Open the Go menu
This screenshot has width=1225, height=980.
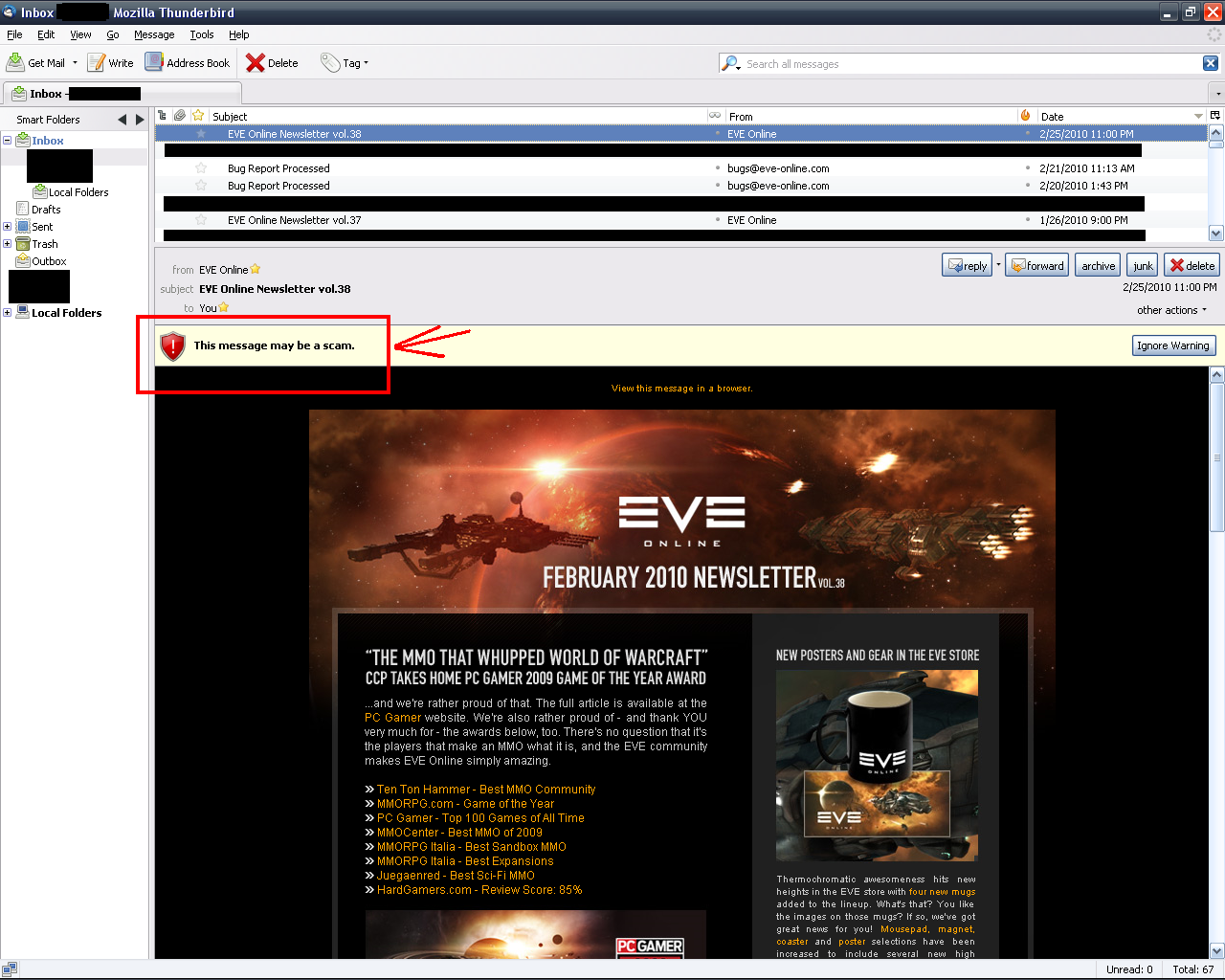click(113, 34)
